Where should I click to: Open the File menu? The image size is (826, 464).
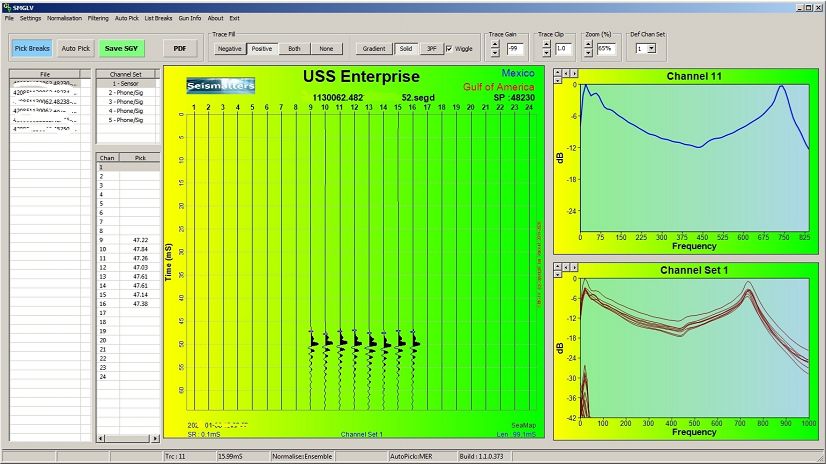coord(9,18)
